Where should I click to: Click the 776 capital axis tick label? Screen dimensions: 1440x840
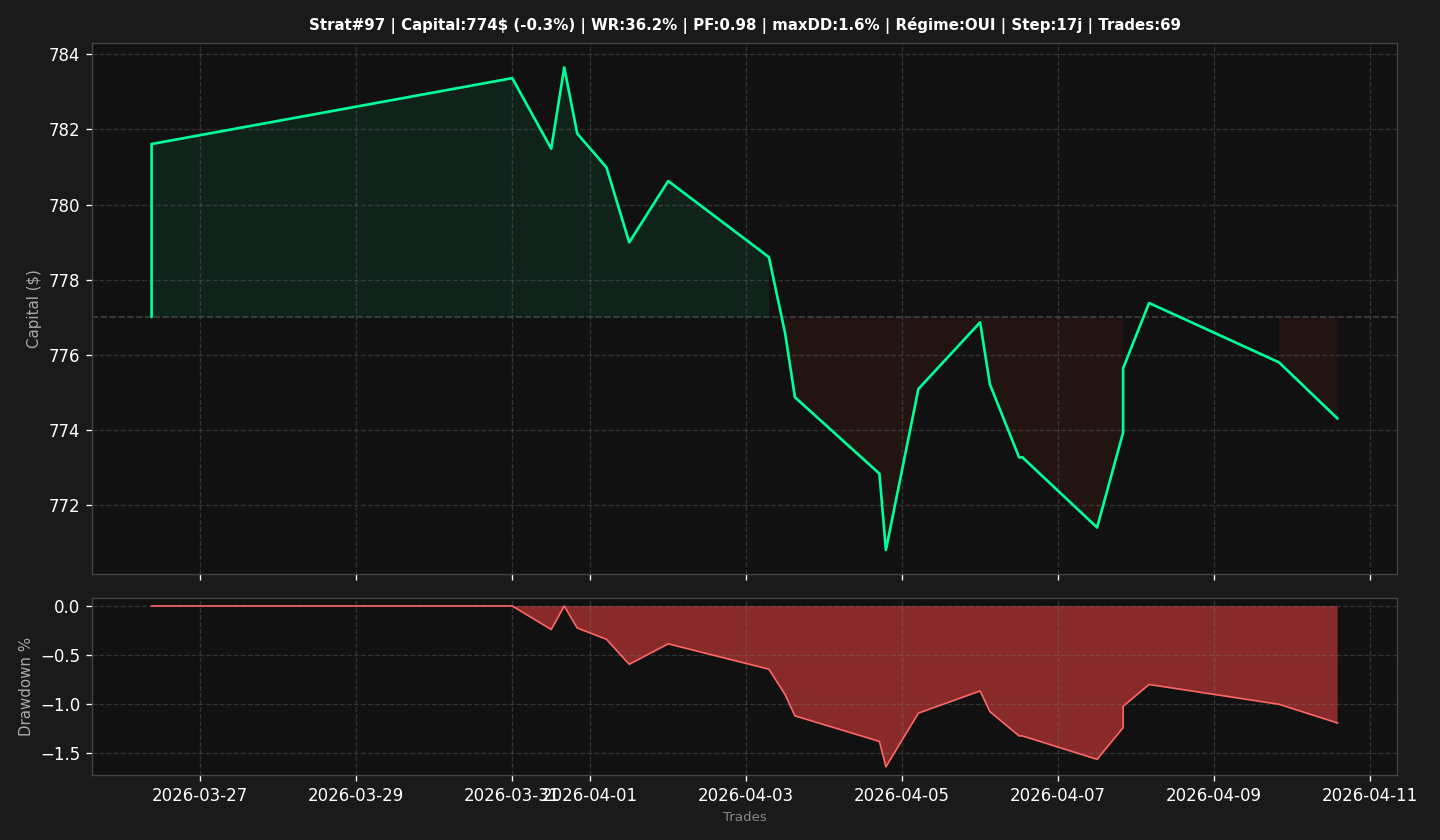pyautogui.click(x=66, y=356)
